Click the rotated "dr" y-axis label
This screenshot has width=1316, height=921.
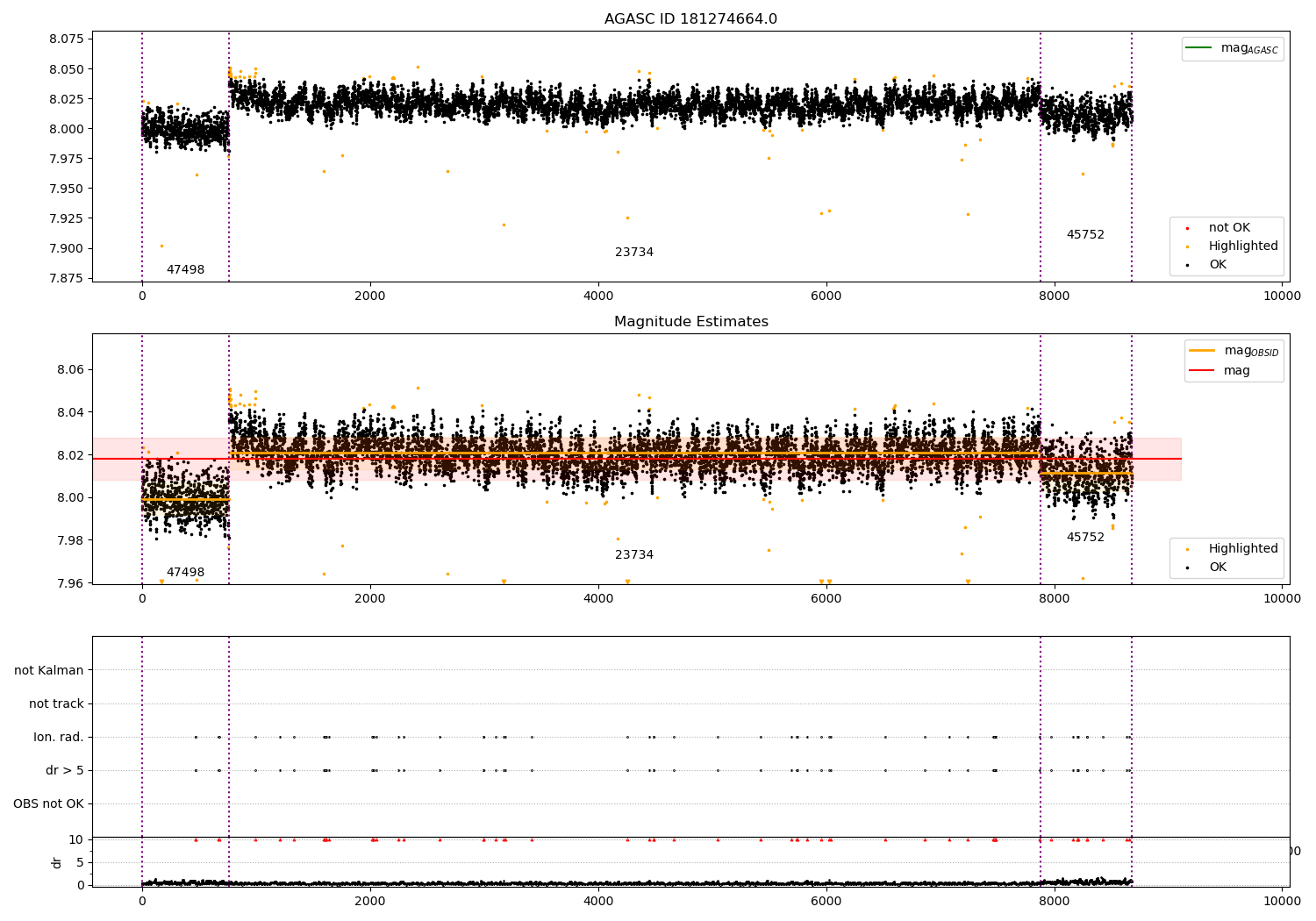57,862
